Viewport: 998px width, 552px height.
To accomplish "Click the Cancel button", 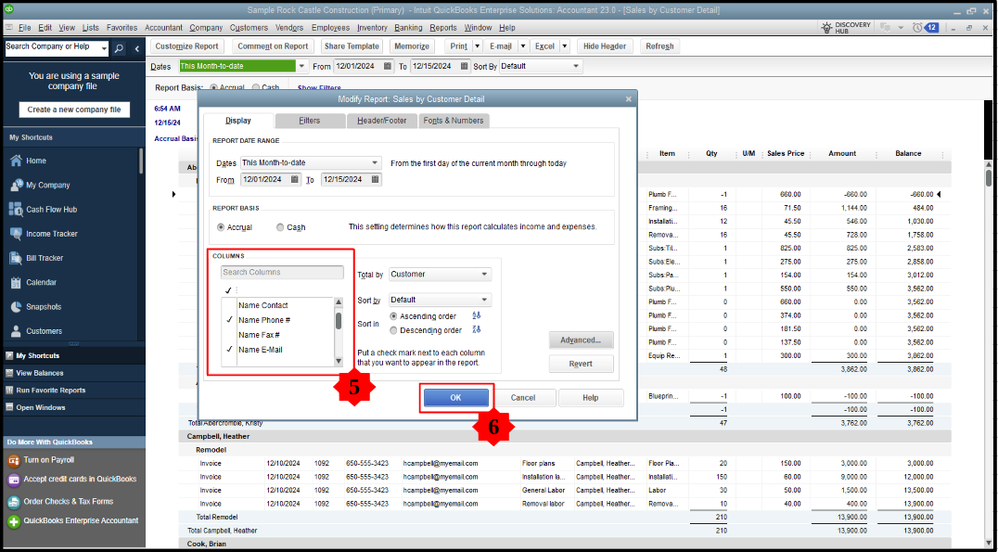I will click(523, 397).
